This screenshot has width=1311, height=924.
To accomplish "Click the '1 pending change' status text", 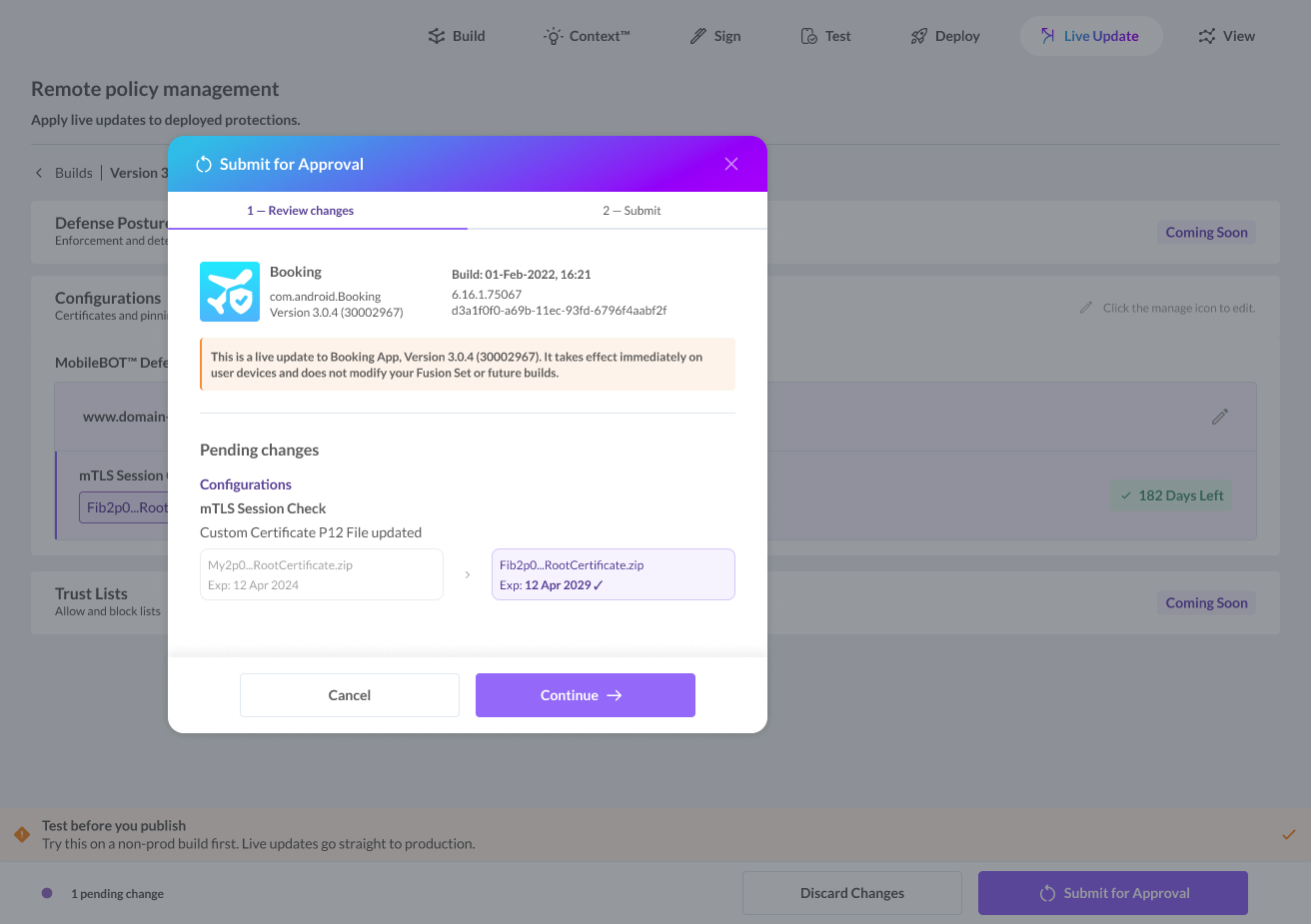I will tap(117, 894).
